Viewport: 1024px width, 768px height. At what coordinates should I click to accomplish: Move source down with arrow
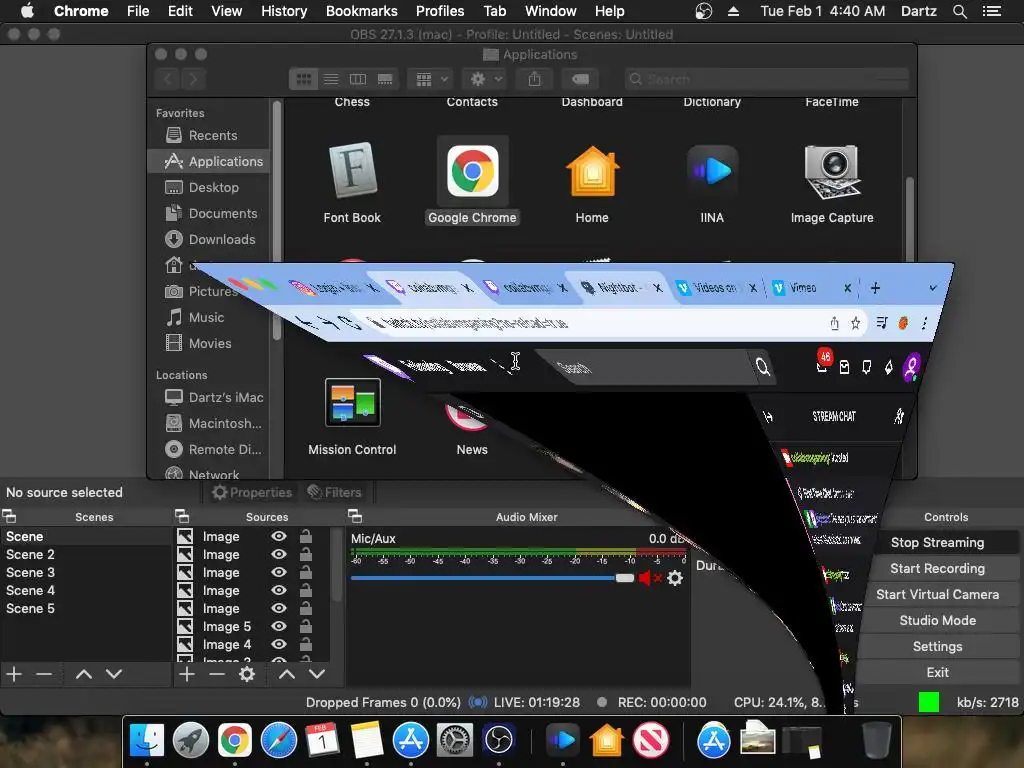click(x=317, y=674)
